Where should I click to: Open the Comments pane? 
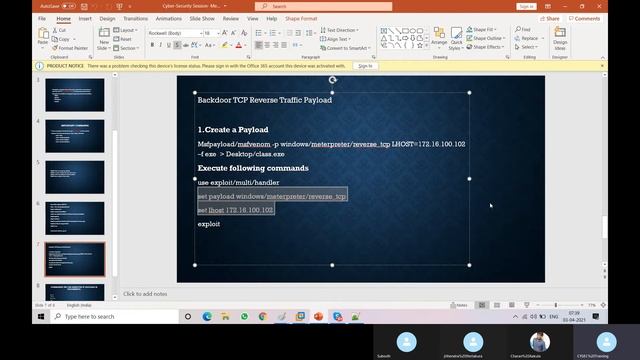pos(584,19)
